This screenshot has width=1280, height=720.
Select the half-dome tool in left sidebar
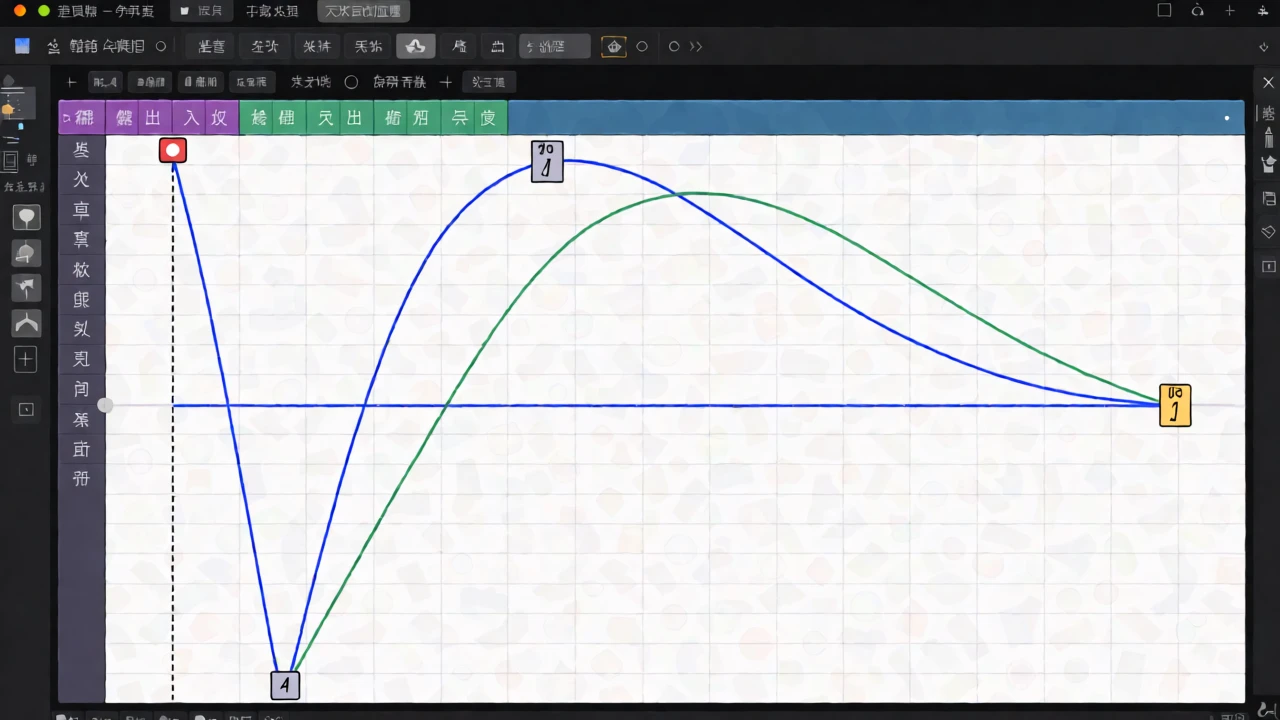pos(26,253)
